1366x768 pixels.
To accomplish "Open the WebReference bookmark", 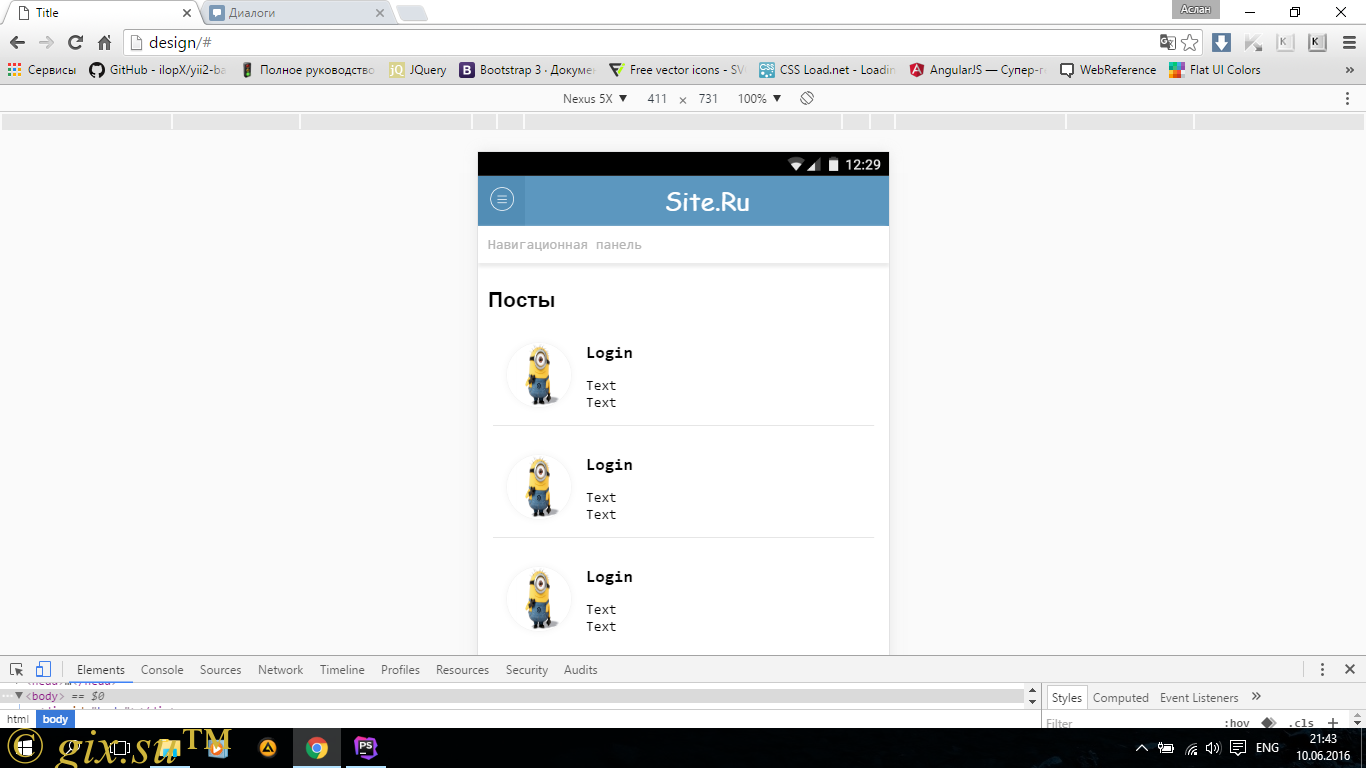I will pyautogui.click(x=1108, y=70).
